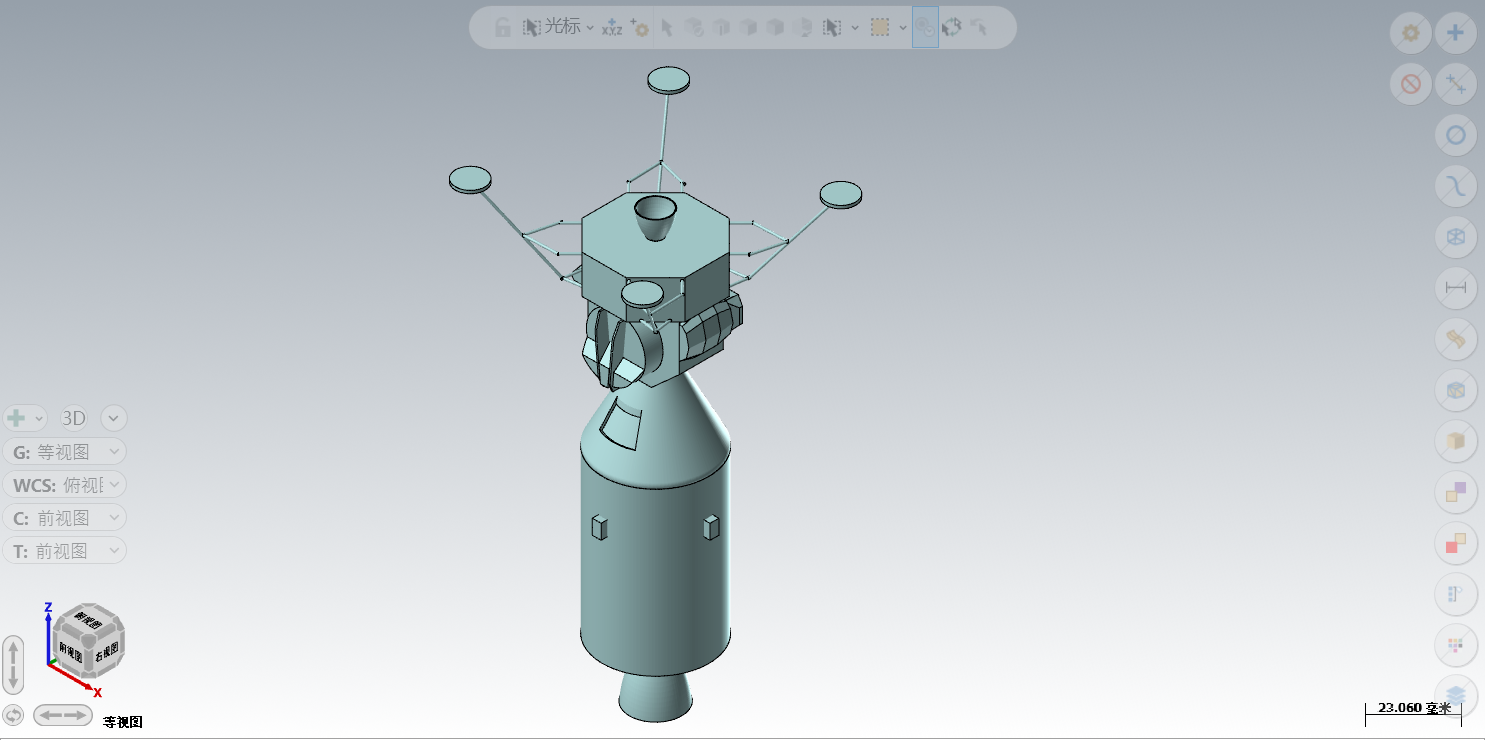Screen dimensions: 1485x740
Task: Click the top face of view cube
Action: coord(89,621)
